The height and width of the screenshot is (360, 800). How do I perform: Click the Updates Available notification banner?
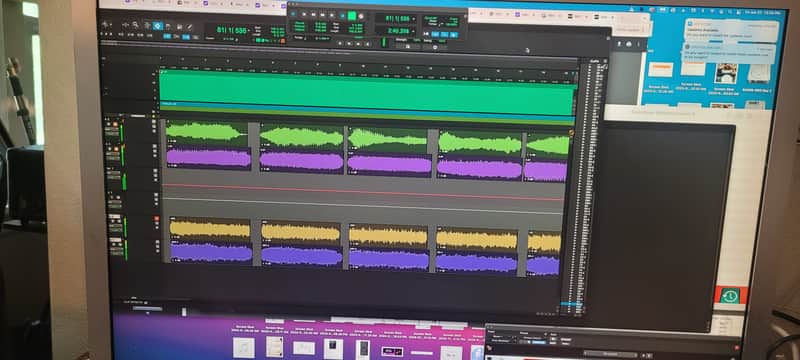click(731, 31)
